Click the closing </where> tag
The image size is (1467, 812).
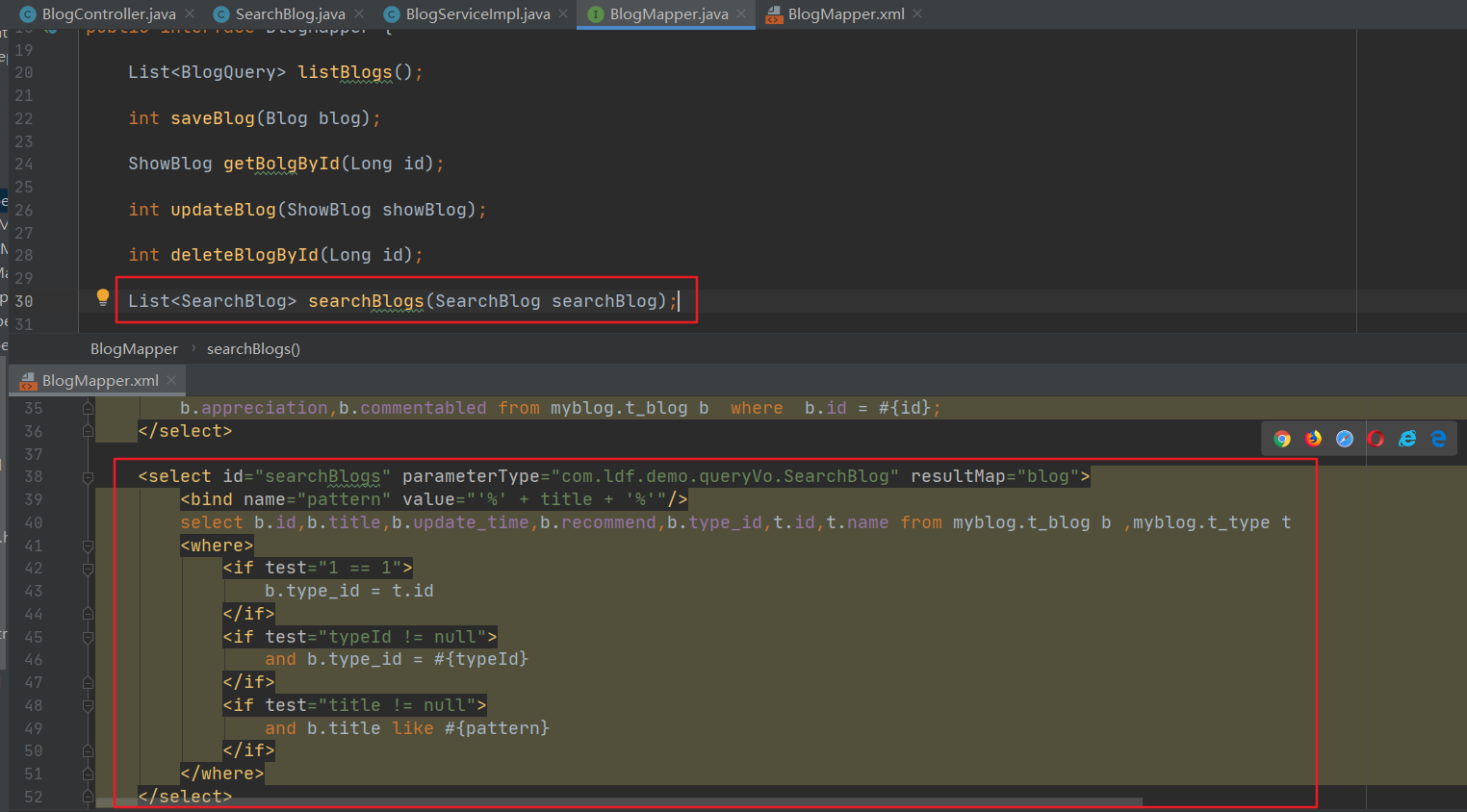click(222, 774)
